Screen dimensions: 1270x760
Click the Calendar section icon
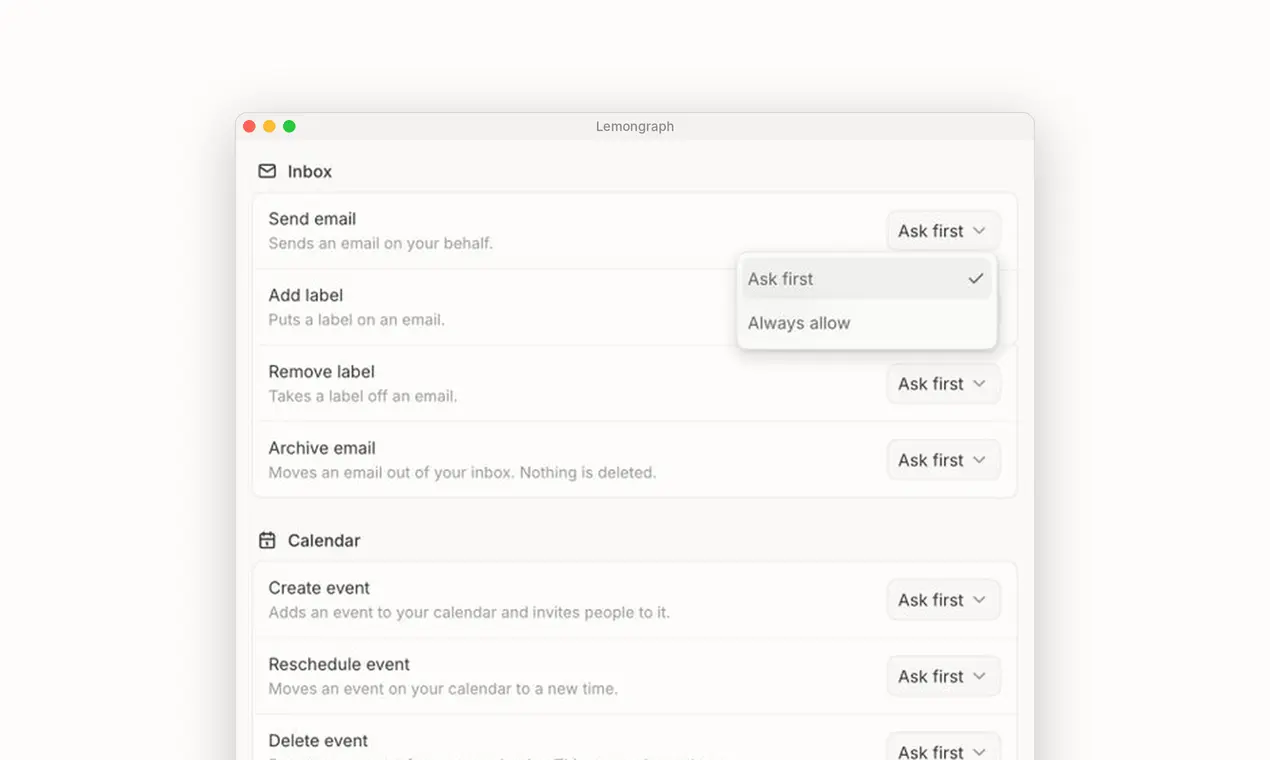[x=267, y=540]
